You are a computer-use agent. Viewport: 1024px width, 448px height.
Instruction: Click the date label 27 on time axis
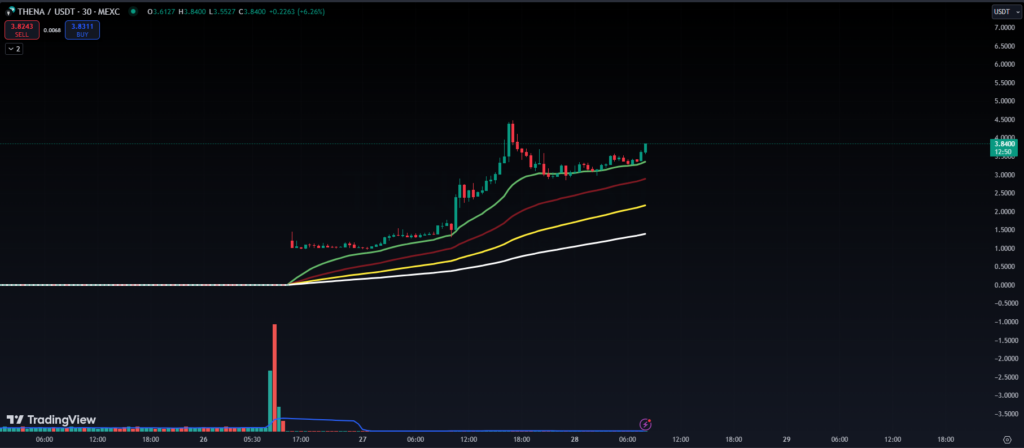point(362,440)
